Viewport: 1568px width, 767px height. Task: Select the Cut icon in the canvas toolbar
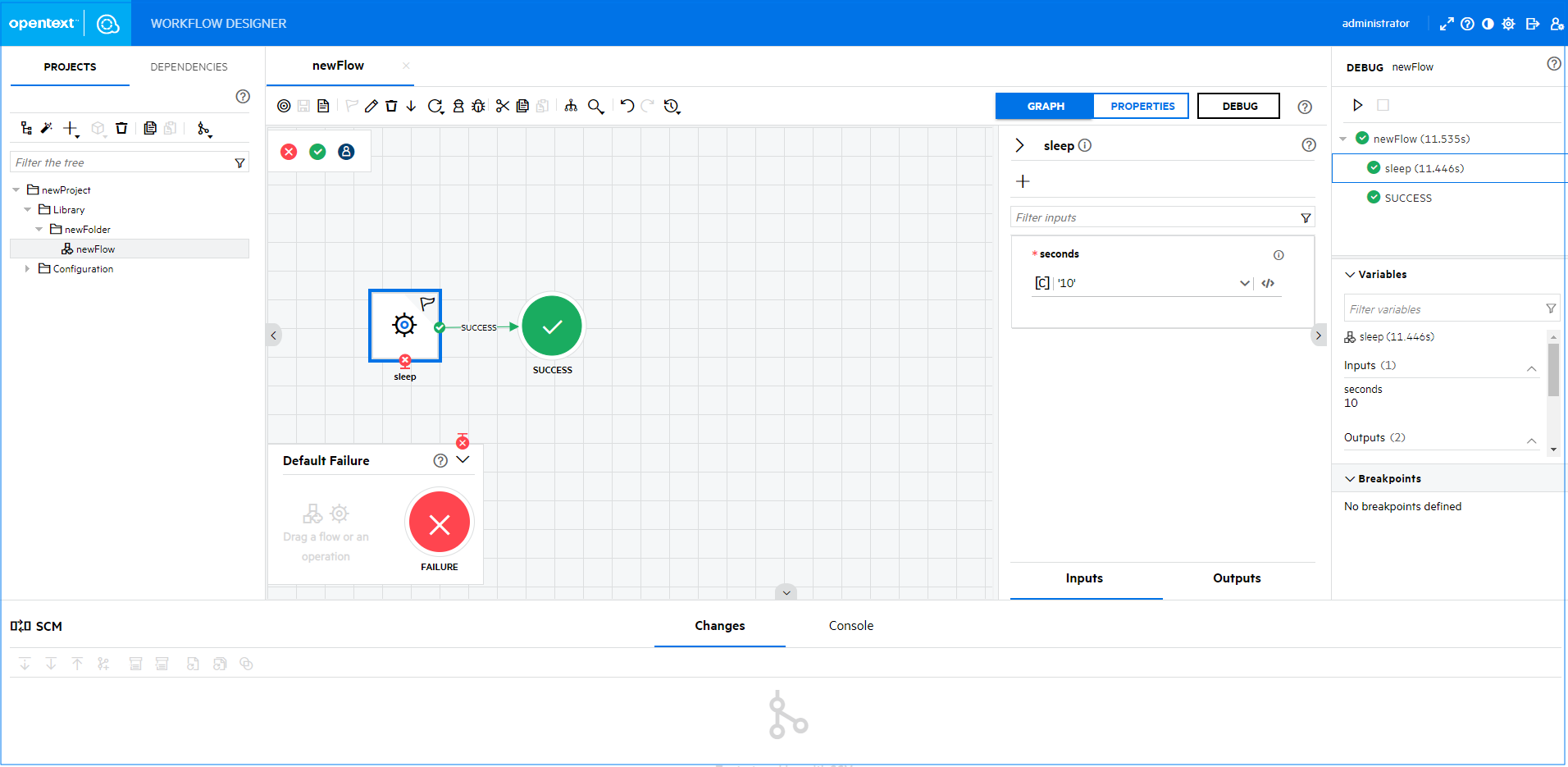(502, 105)
